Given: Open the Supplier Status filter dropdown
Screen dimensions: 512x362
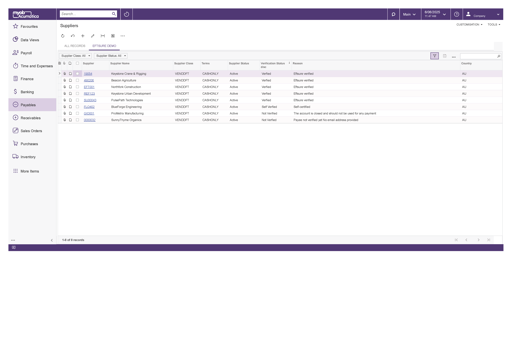Looking at the screenshot, I should (111, 56).
